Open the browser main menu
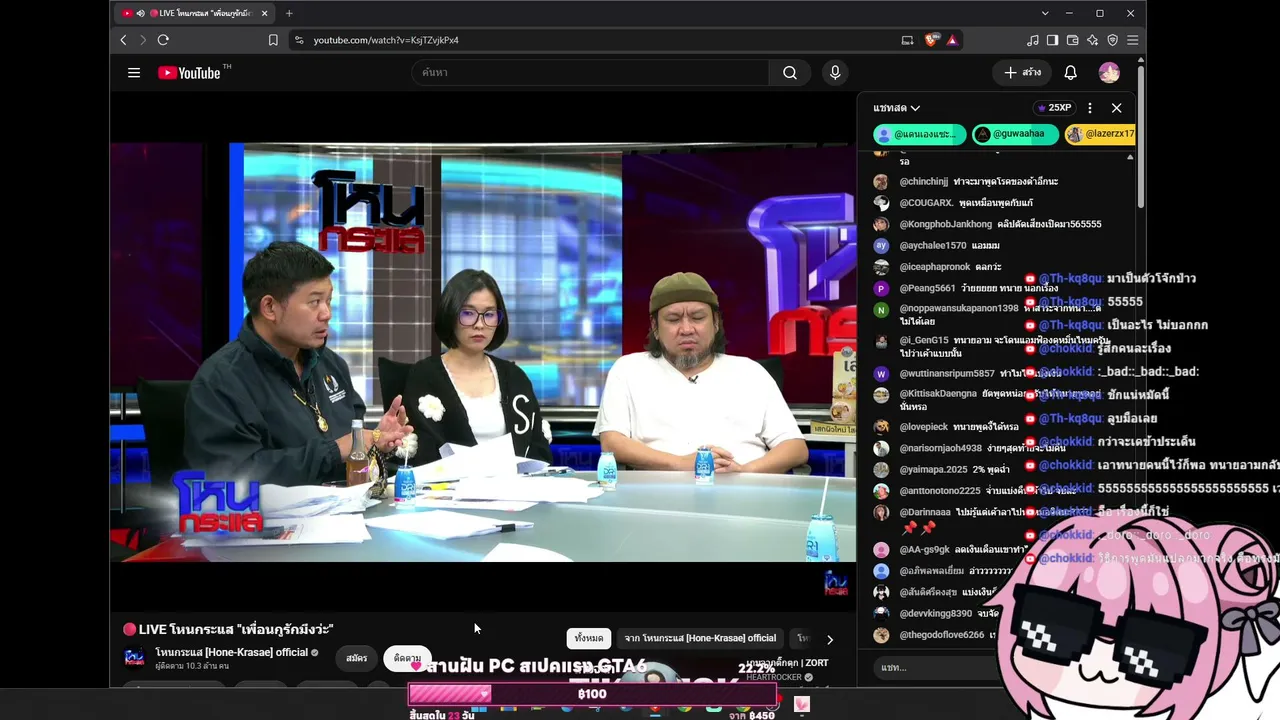 click(1132, 40)
